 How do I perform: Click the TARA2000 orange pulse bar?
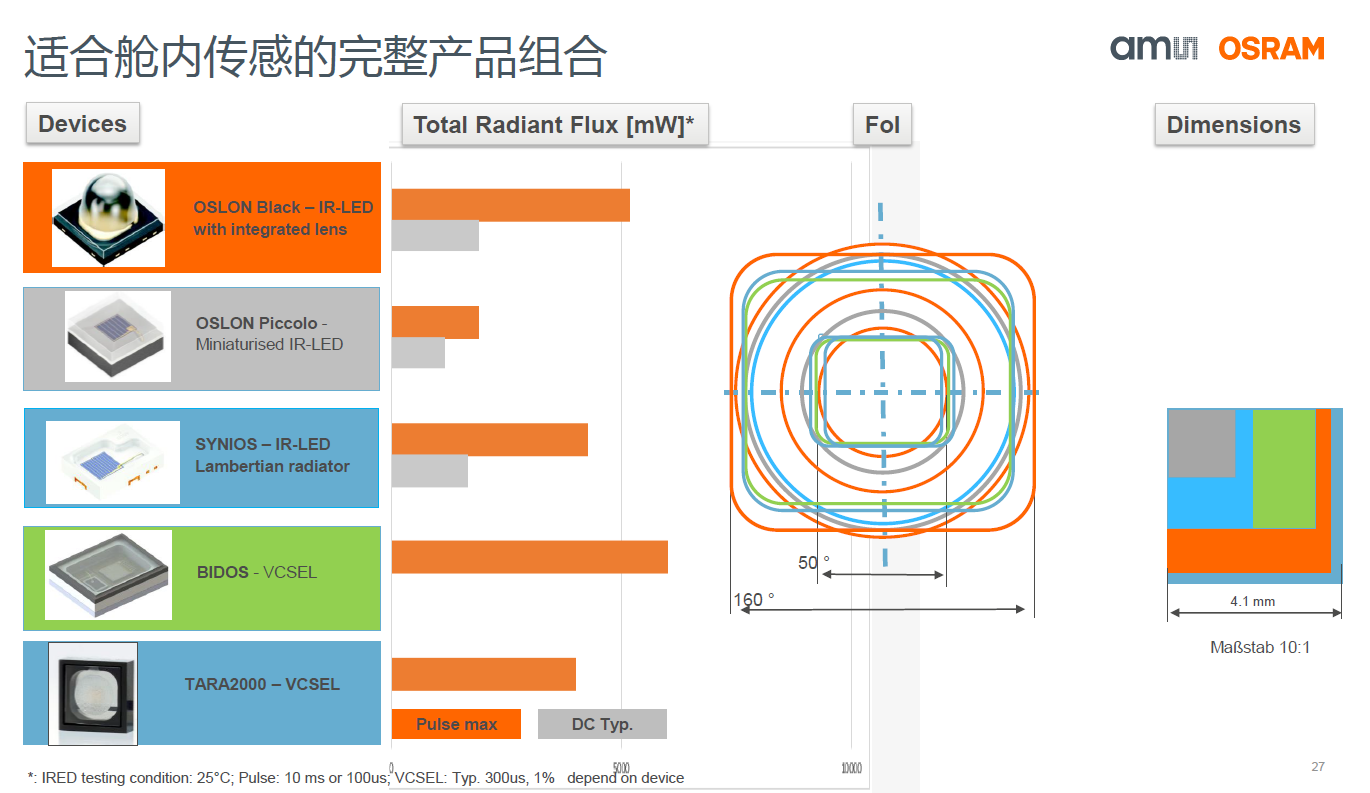pos(483,674)
